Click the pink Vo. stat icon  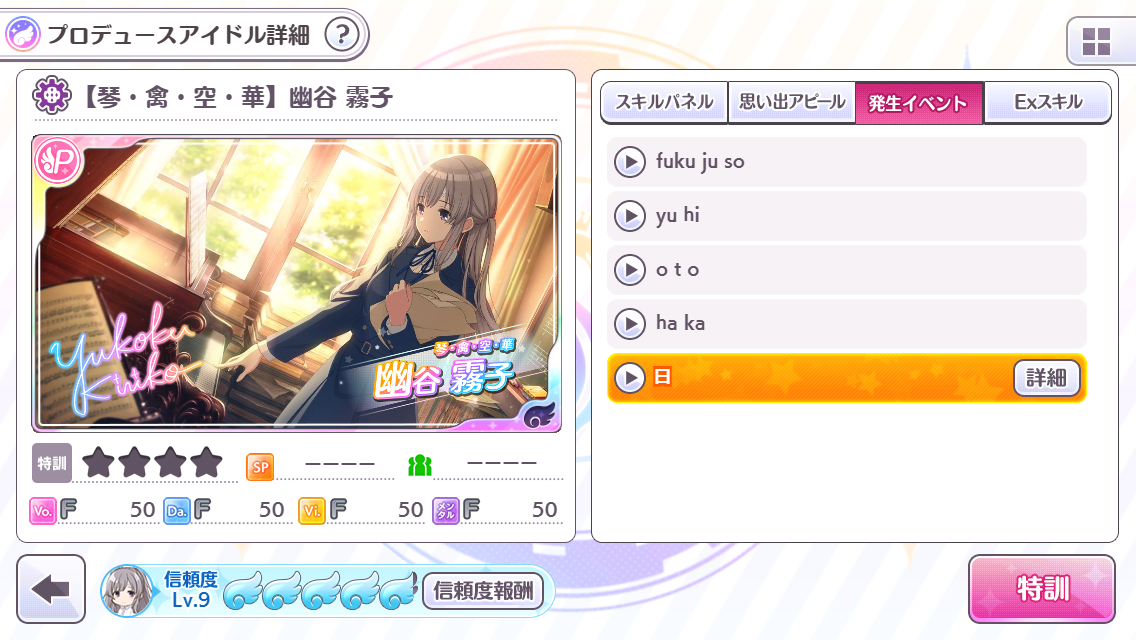pyautogui.click(x=43, y=510)
